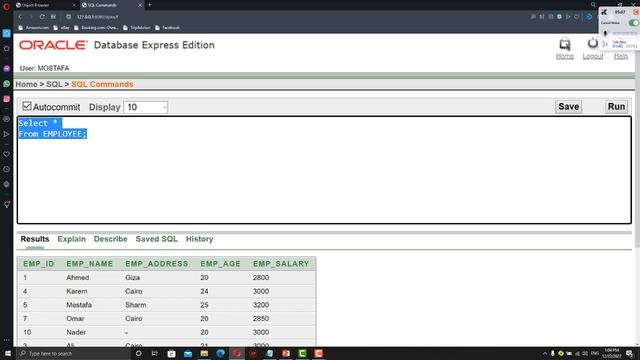Viewport: 640px width, 360px height.
Task: Open File Explorer on taskbar
Action: tap(204, 353)
